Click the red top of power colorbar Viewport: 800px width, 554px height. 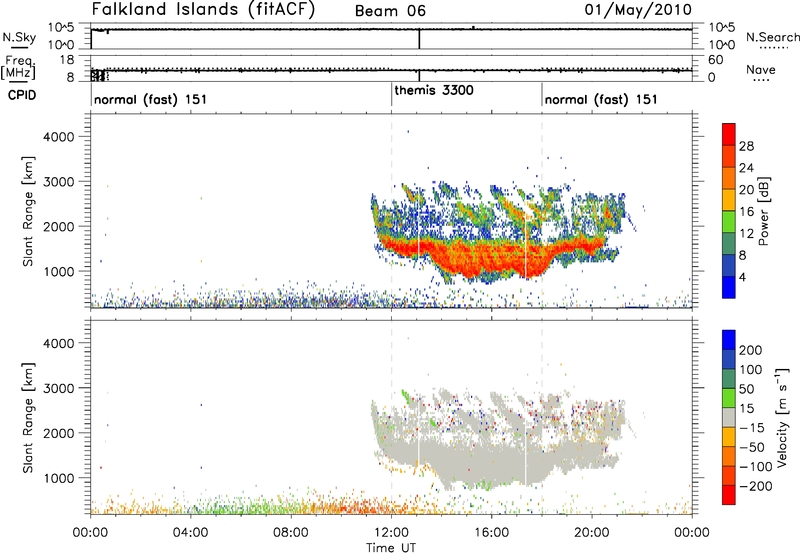[x=729, y=134]
